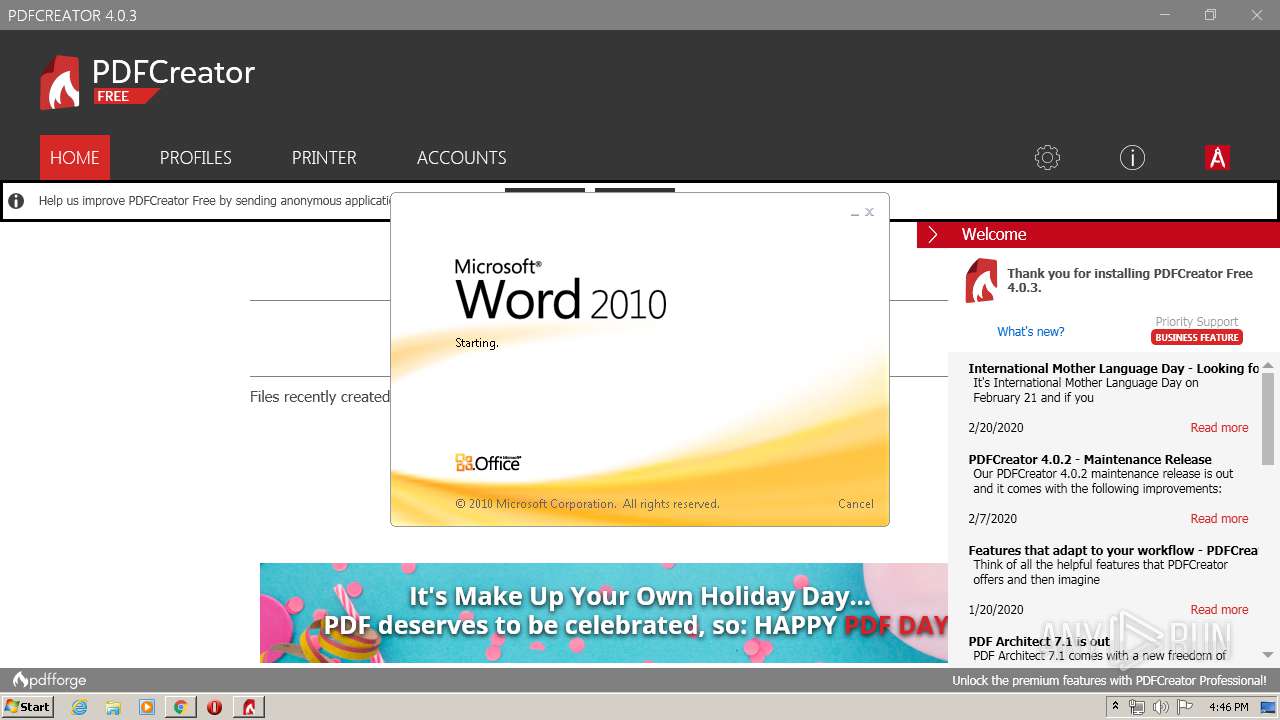The image size is (1280, 720).
Task: Click the news panel scroll down arrow
Action: click(1269, 655)
